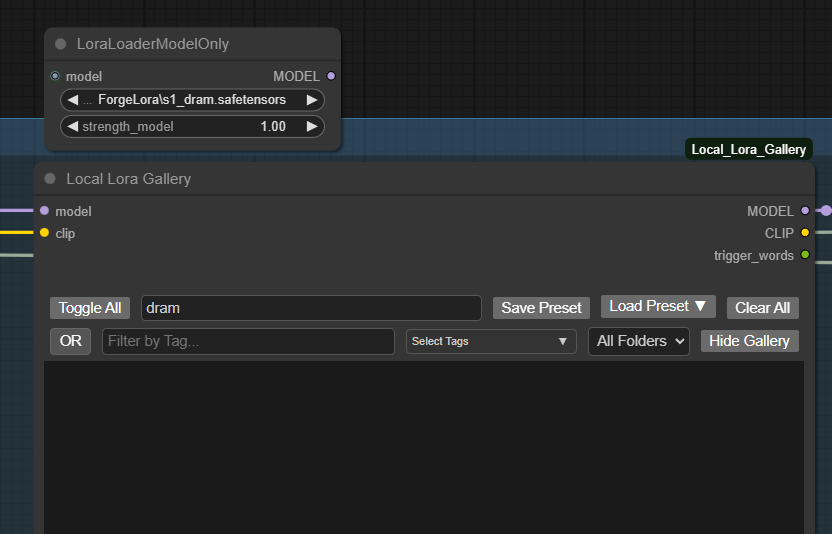Viewport: 832px width, 534px height.
Task: Focus the Filter by Tag input
Action: [248, 341]
